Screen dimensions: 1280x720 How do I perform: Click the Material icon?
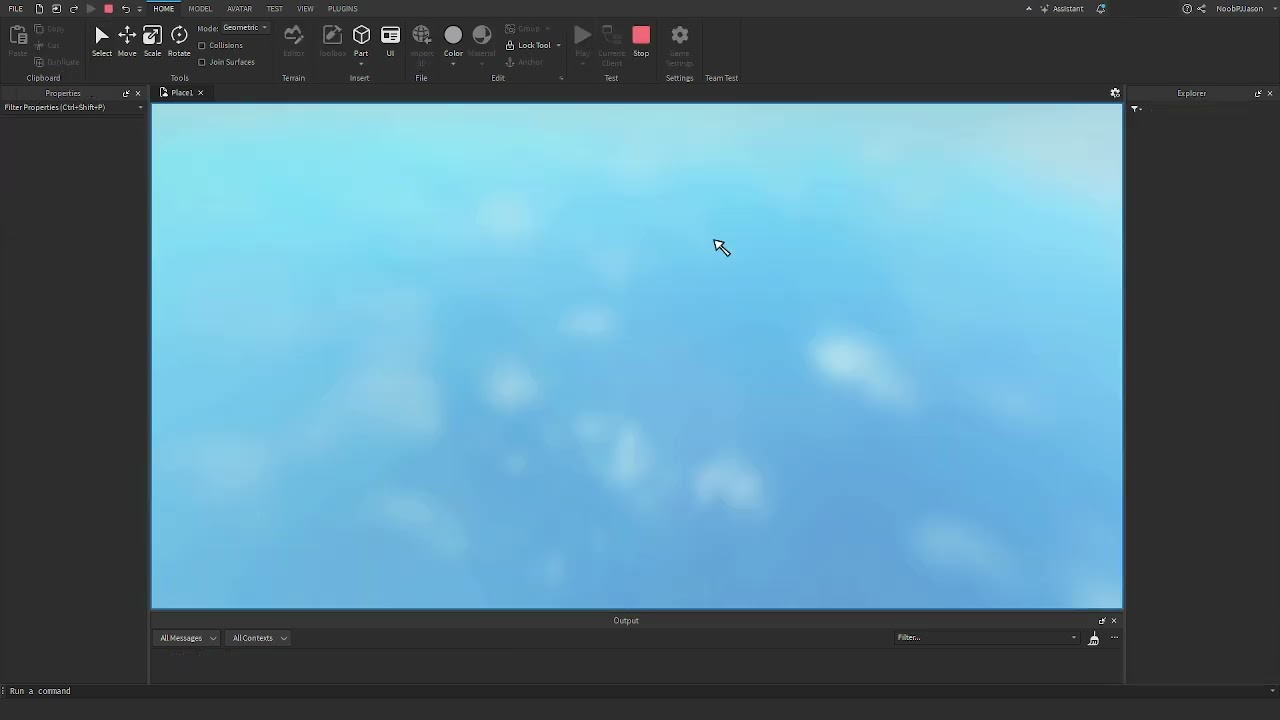click(482, 36)
